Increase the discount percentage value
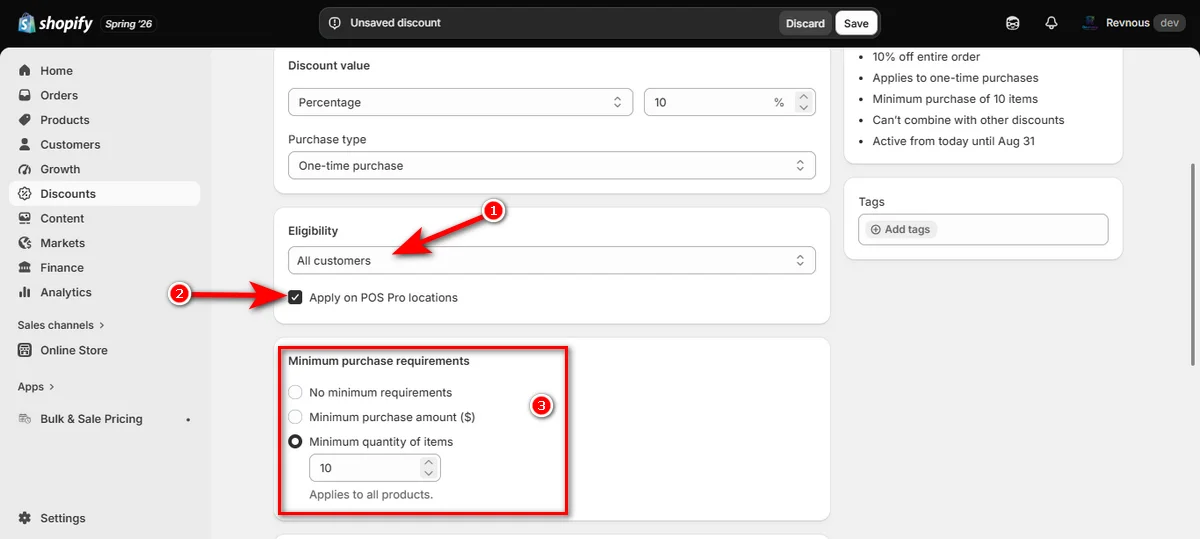 click(x=803, y=97)
